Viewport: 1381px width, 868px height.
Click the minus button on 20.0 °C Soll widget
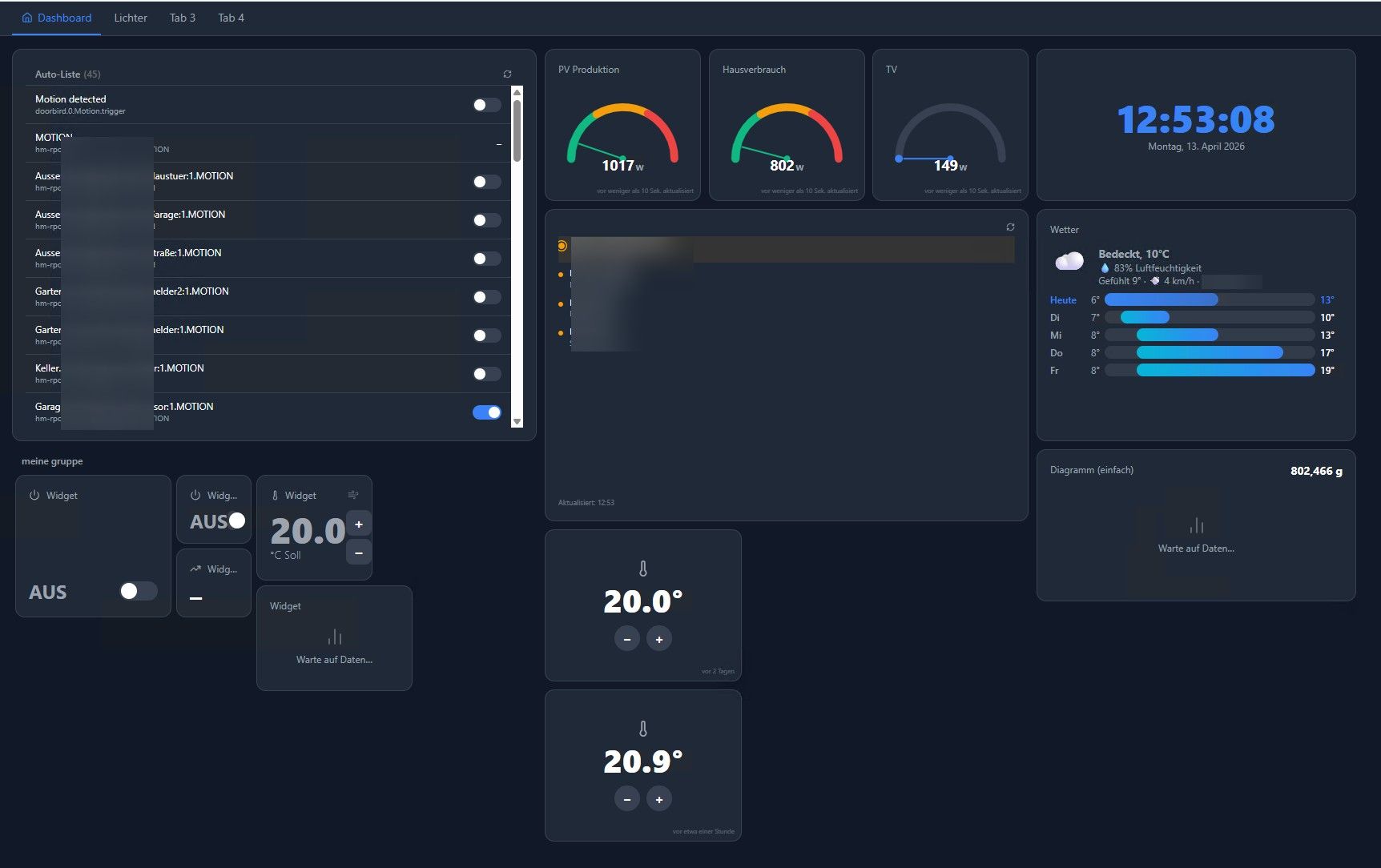[x=359, y=553]
